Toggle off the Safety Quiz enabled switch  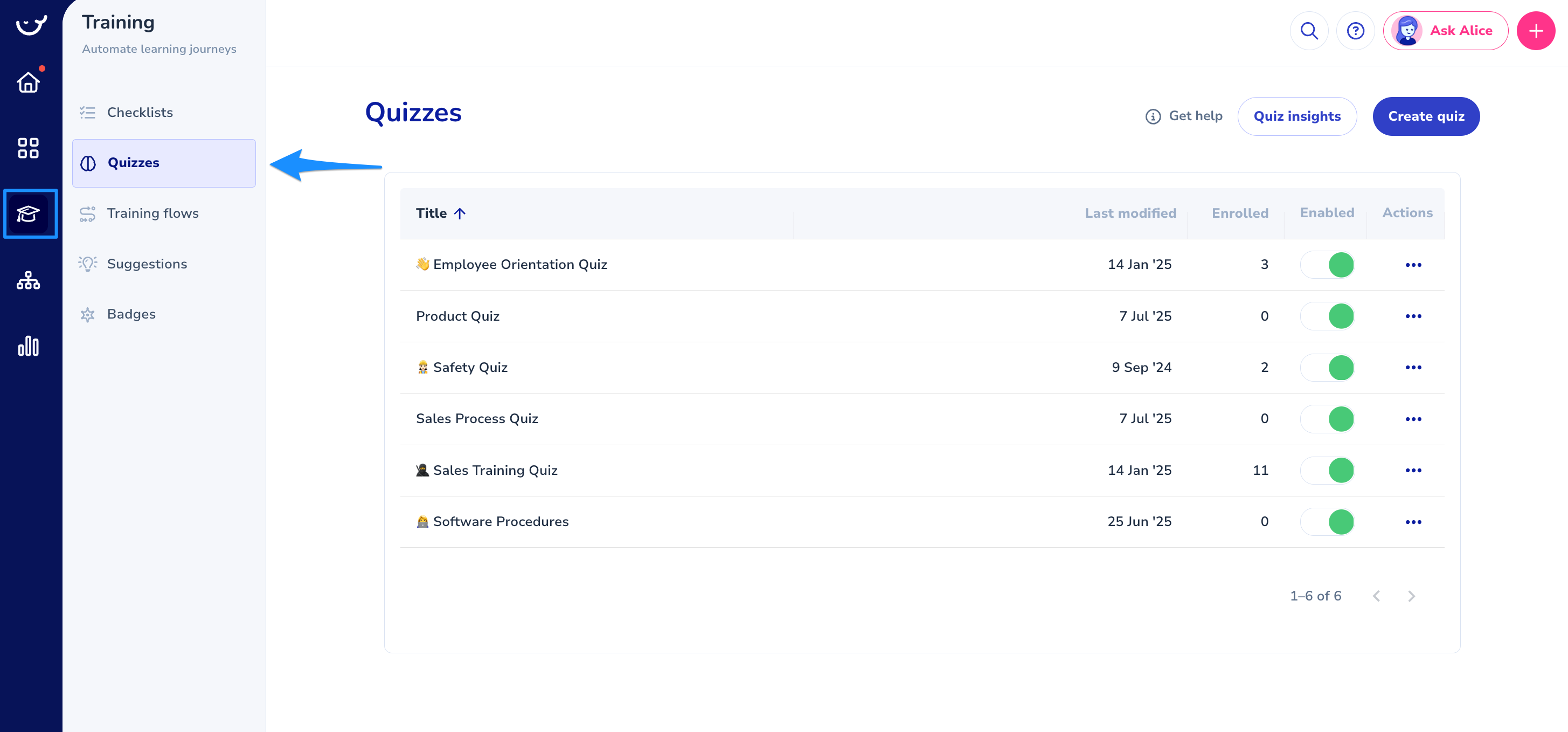(x=1327, y=368)
